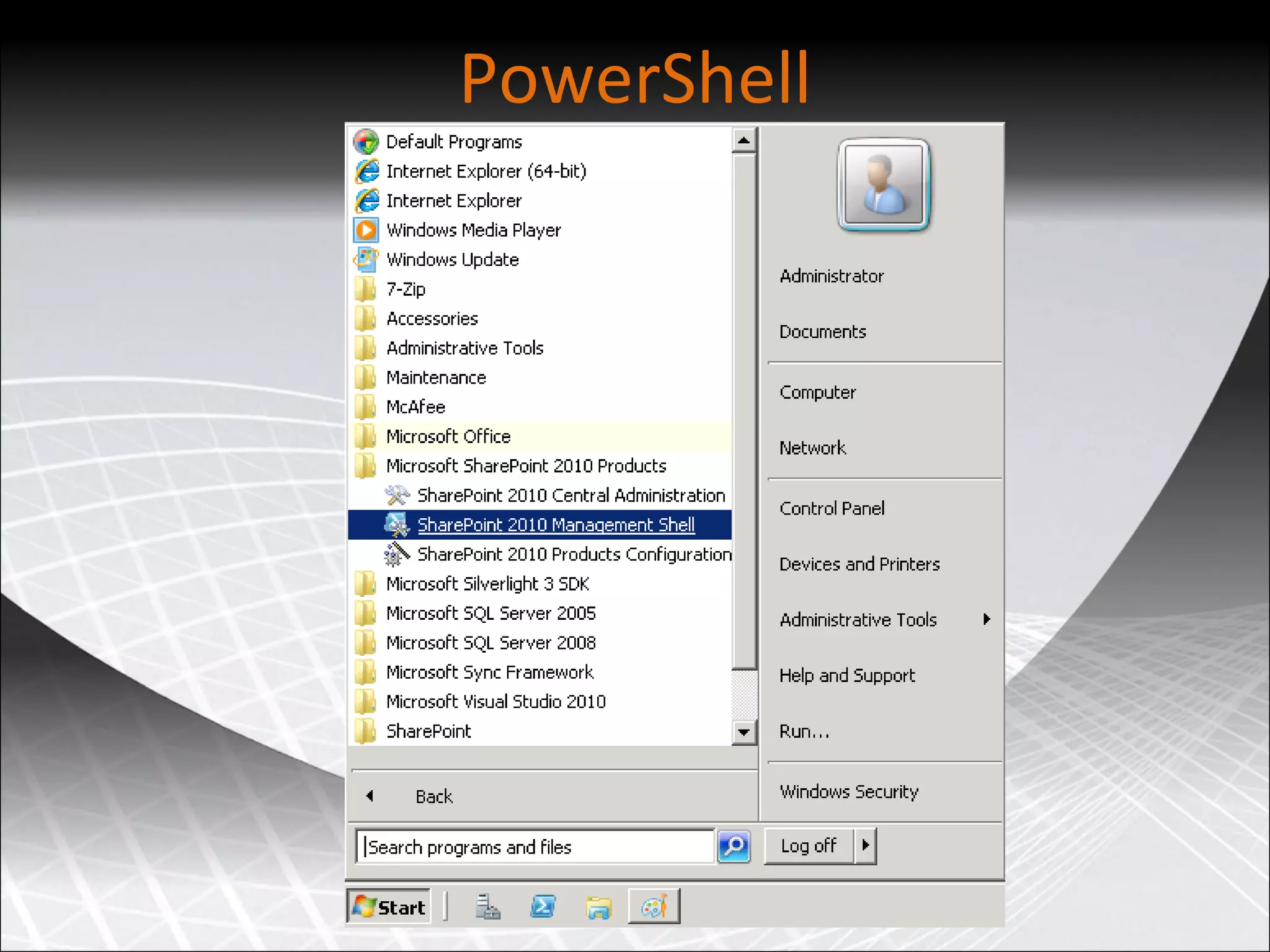Screen dimensions: 1270x952
Task: Open Default Programs icon
Action: pyautogui.click(x=366, y=142)
